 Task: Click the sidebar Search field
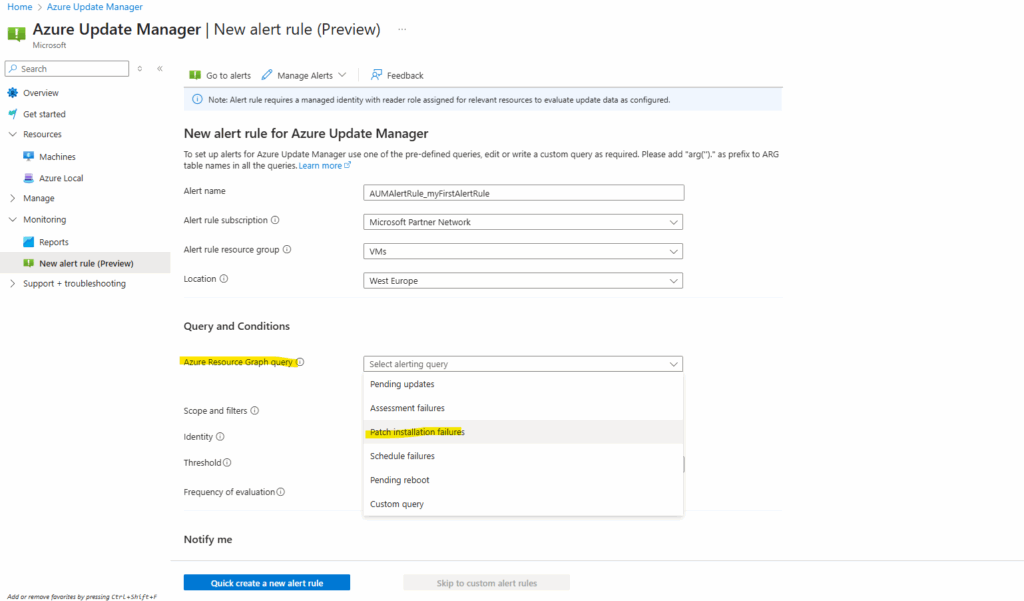point(67,69)
